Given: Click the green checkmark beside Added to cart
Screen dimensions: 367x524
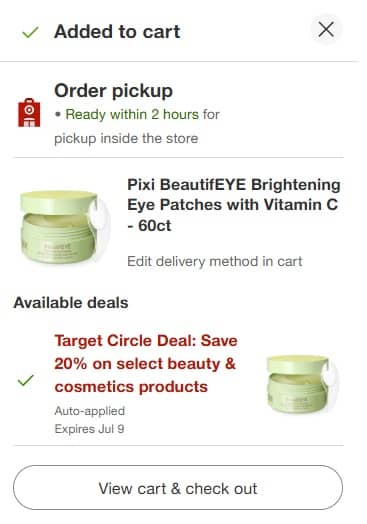Looking at the screenshot, I should tap(30, 32).
